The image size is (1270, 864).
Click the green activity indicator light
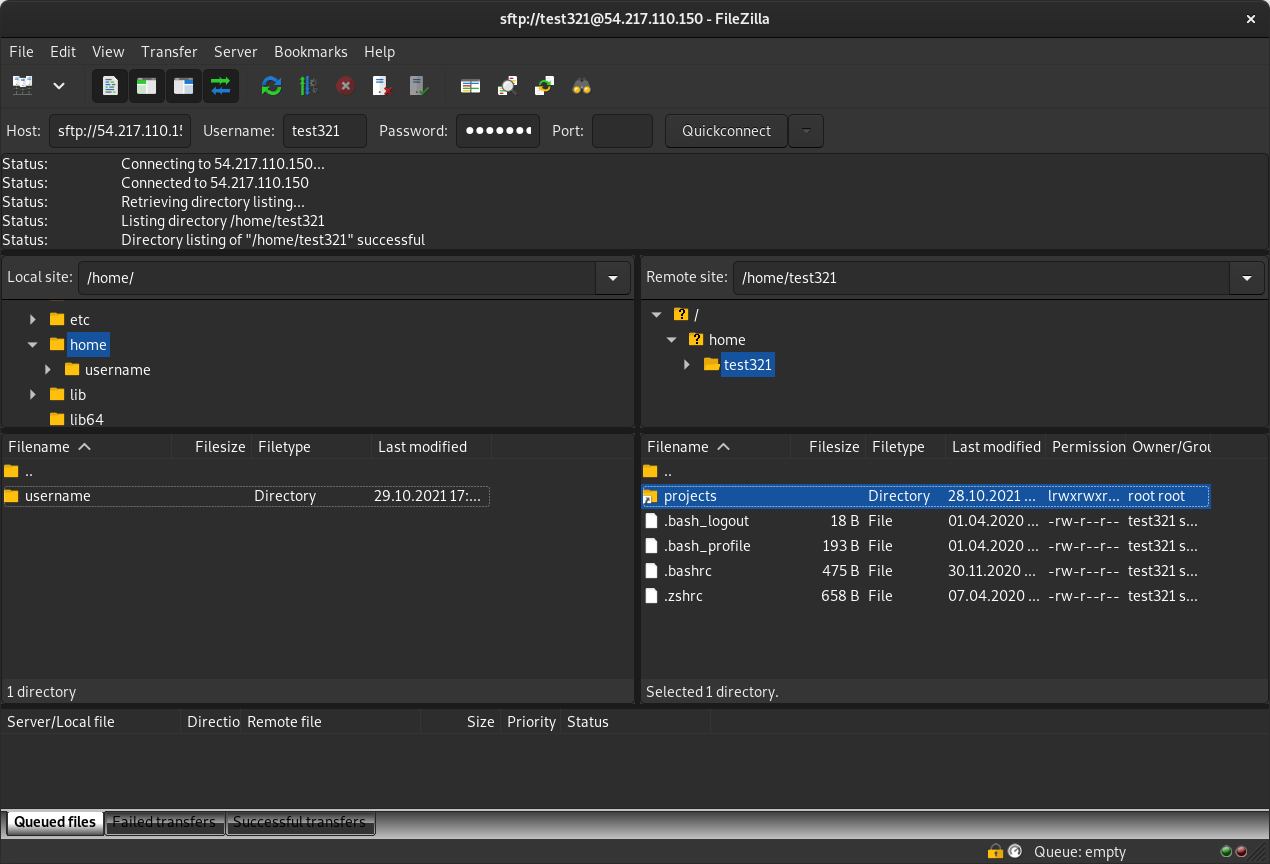pos(1226,852)
